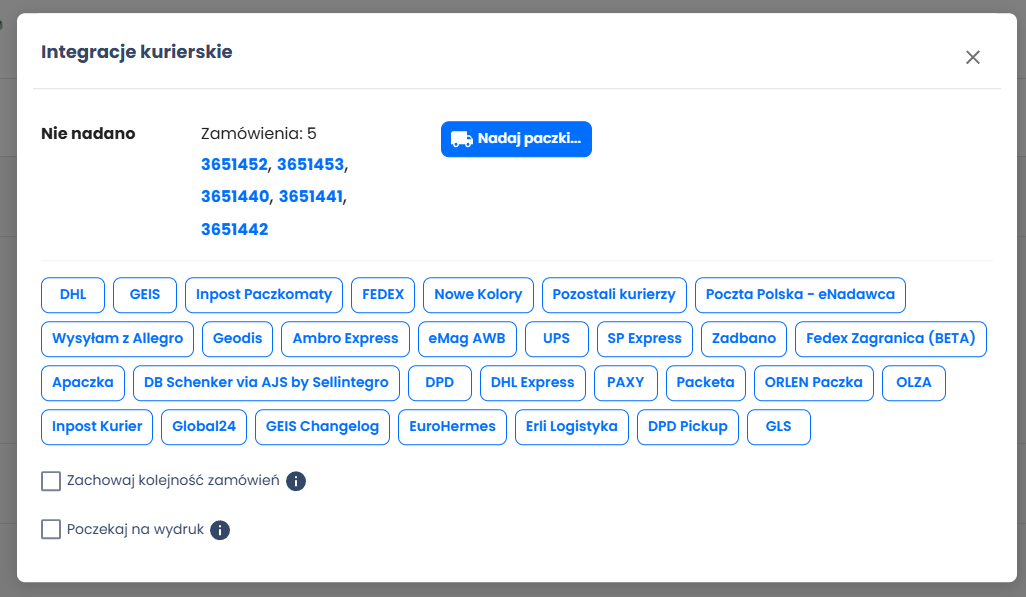Select the Packeta courier
This screenshot has height=597, width=1026.
tap(705, 383)
